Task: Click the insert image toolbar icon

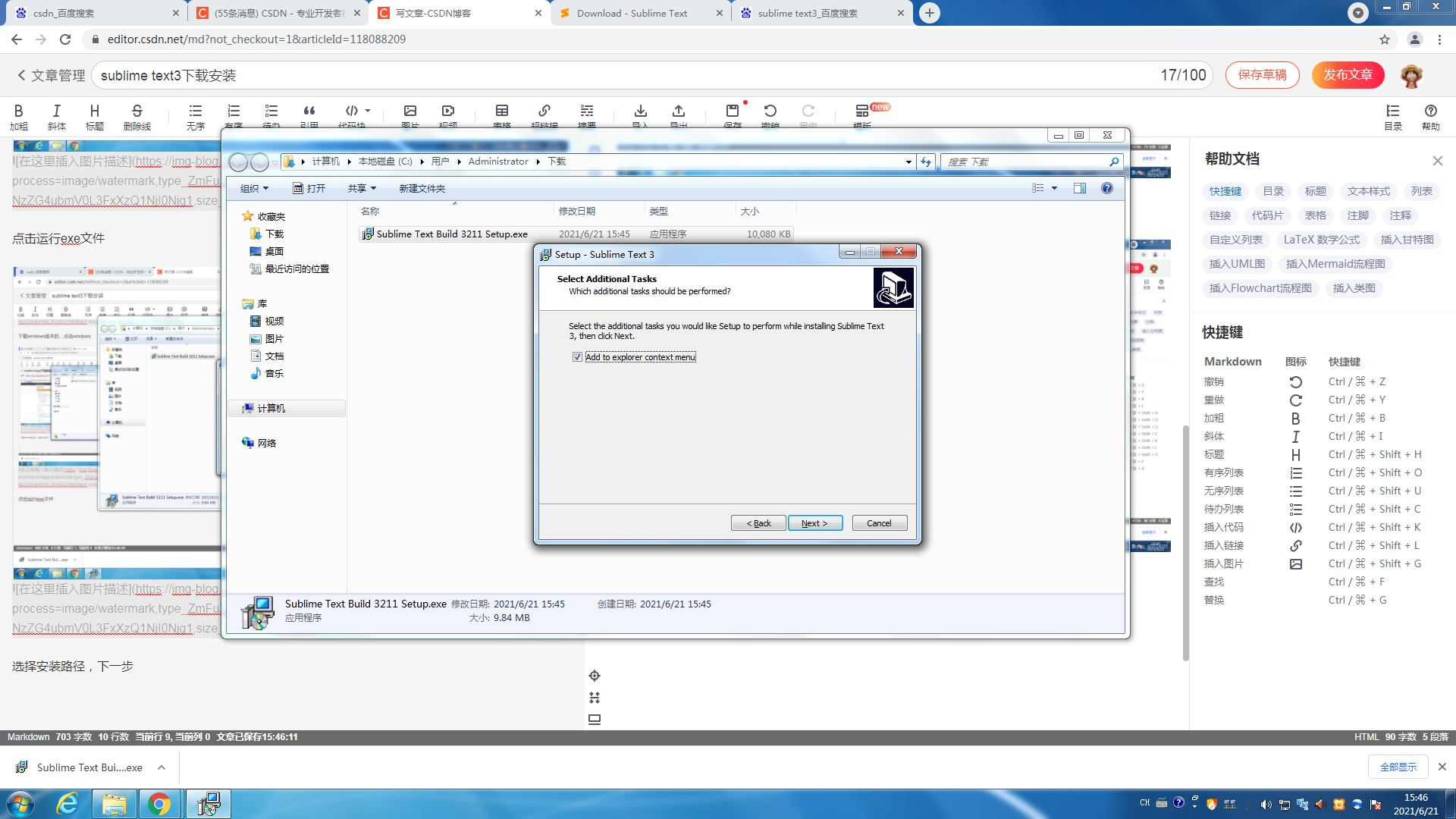Action: click(x=409, y=112)
